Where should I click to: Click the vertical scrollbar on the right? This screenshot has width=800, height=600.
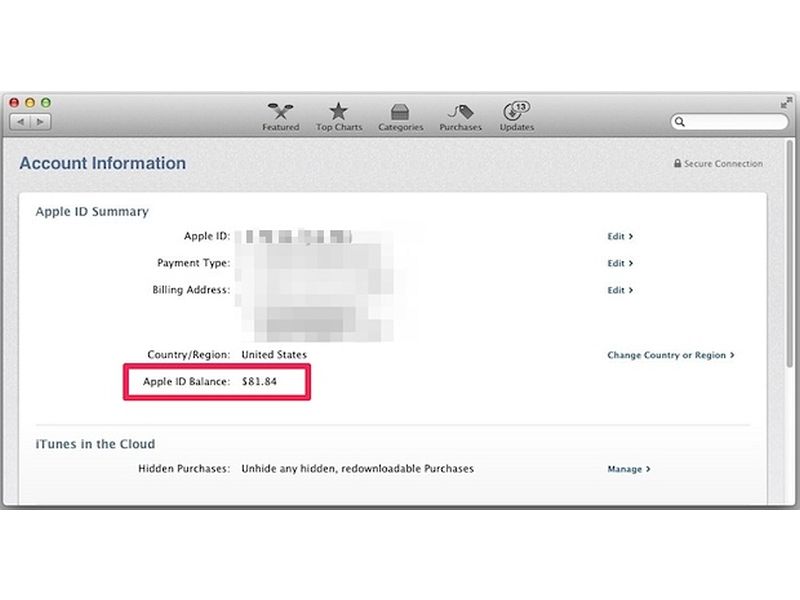tap(789, 255)
